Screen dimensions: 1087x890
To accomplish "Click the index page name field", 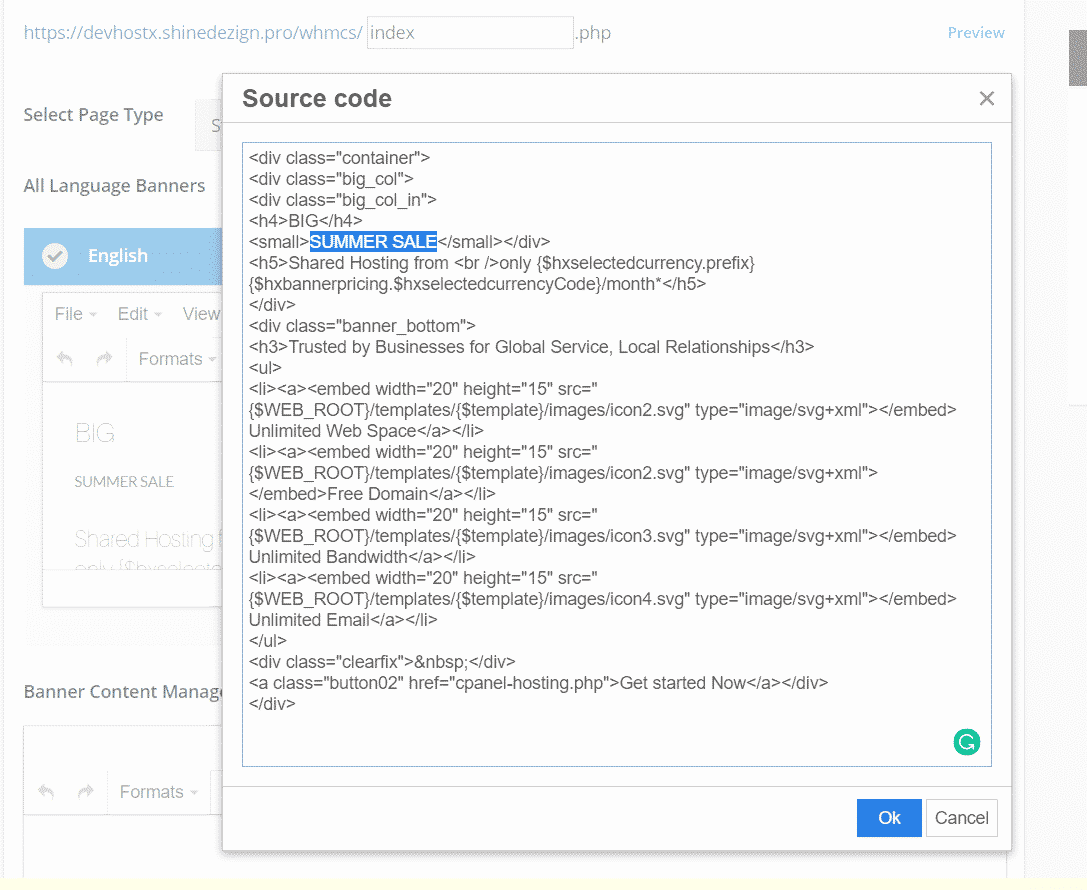I will 470,33.
